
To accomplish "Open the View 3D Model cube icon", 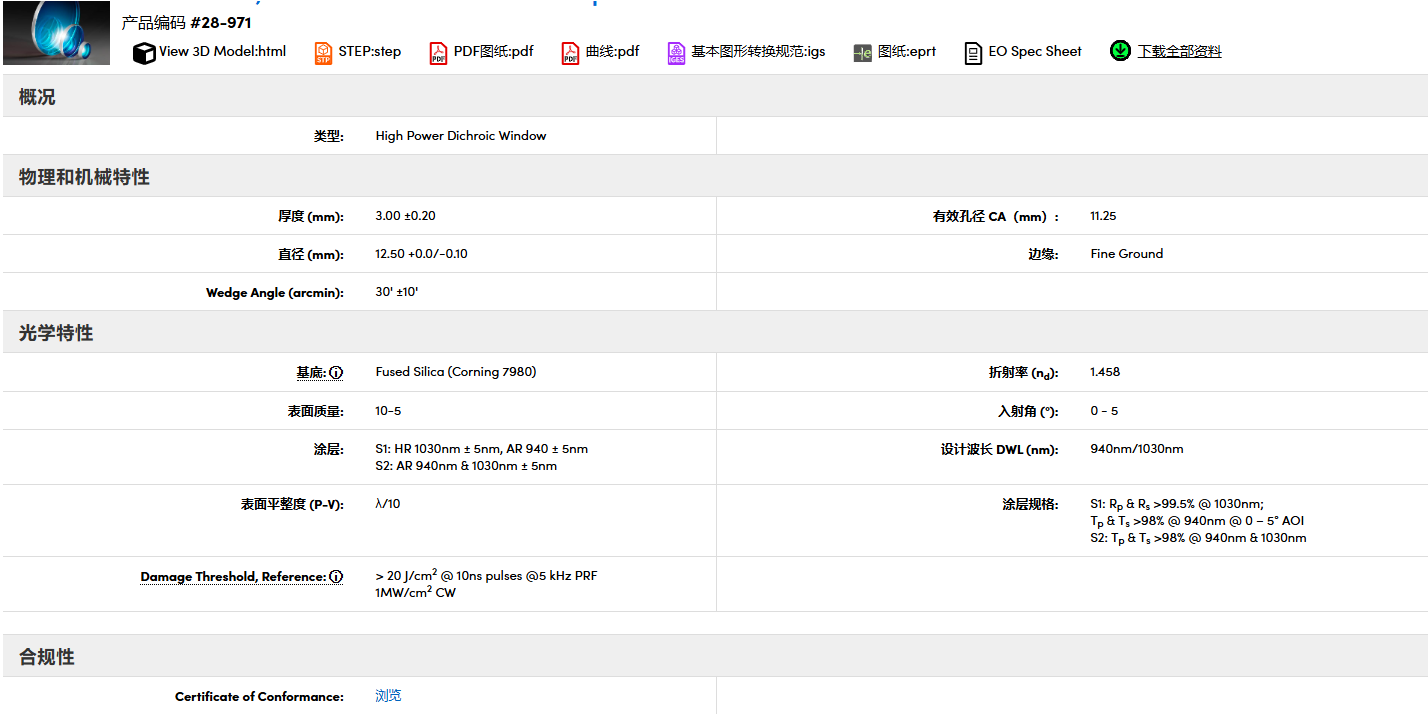I will coord(144,53).
